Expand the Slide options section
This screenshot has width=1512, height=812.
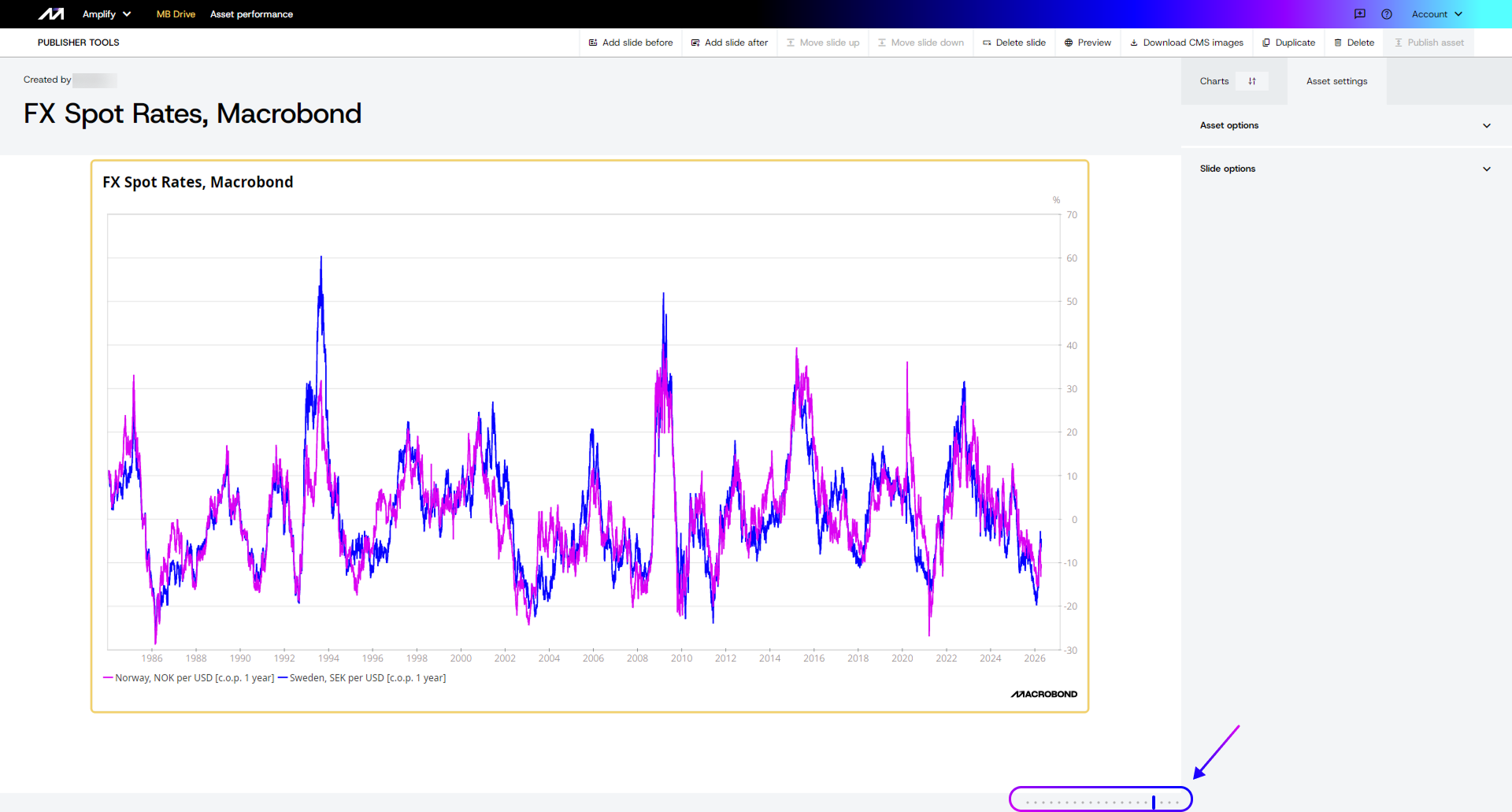1345,169
